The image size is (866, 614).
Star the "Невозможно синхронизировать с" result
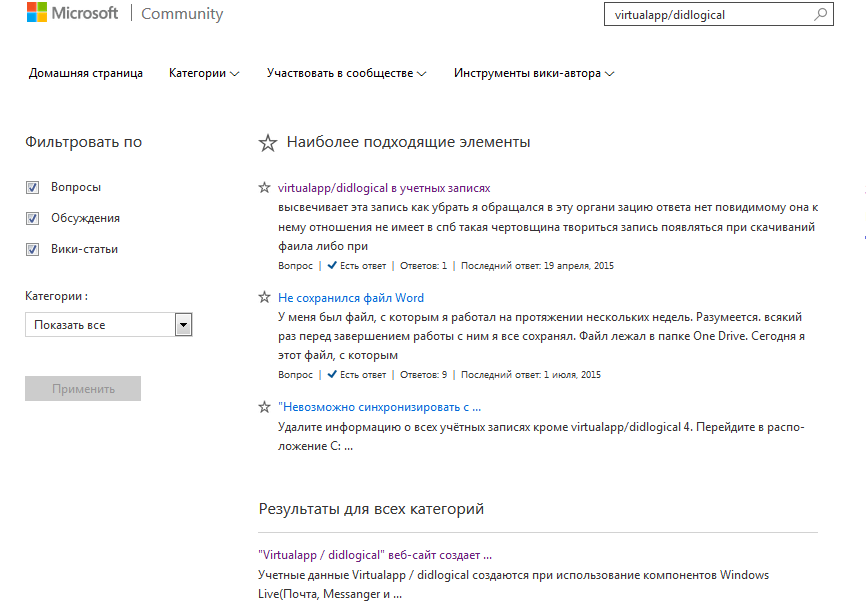(x=265, y=407)
